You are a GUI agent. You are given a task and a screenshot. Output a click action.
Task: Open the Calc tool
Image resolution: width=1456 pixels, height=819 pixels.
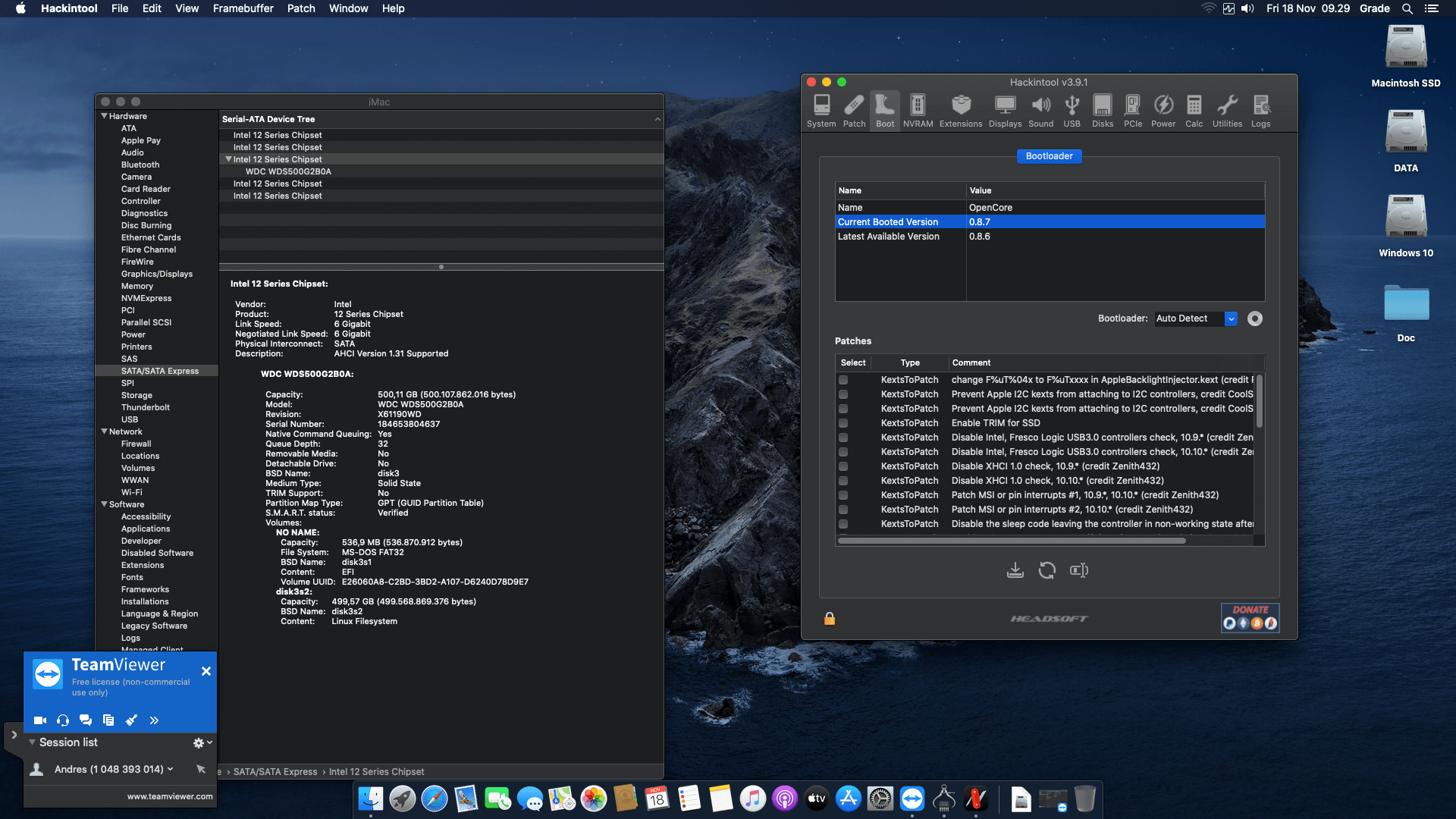1194,111
